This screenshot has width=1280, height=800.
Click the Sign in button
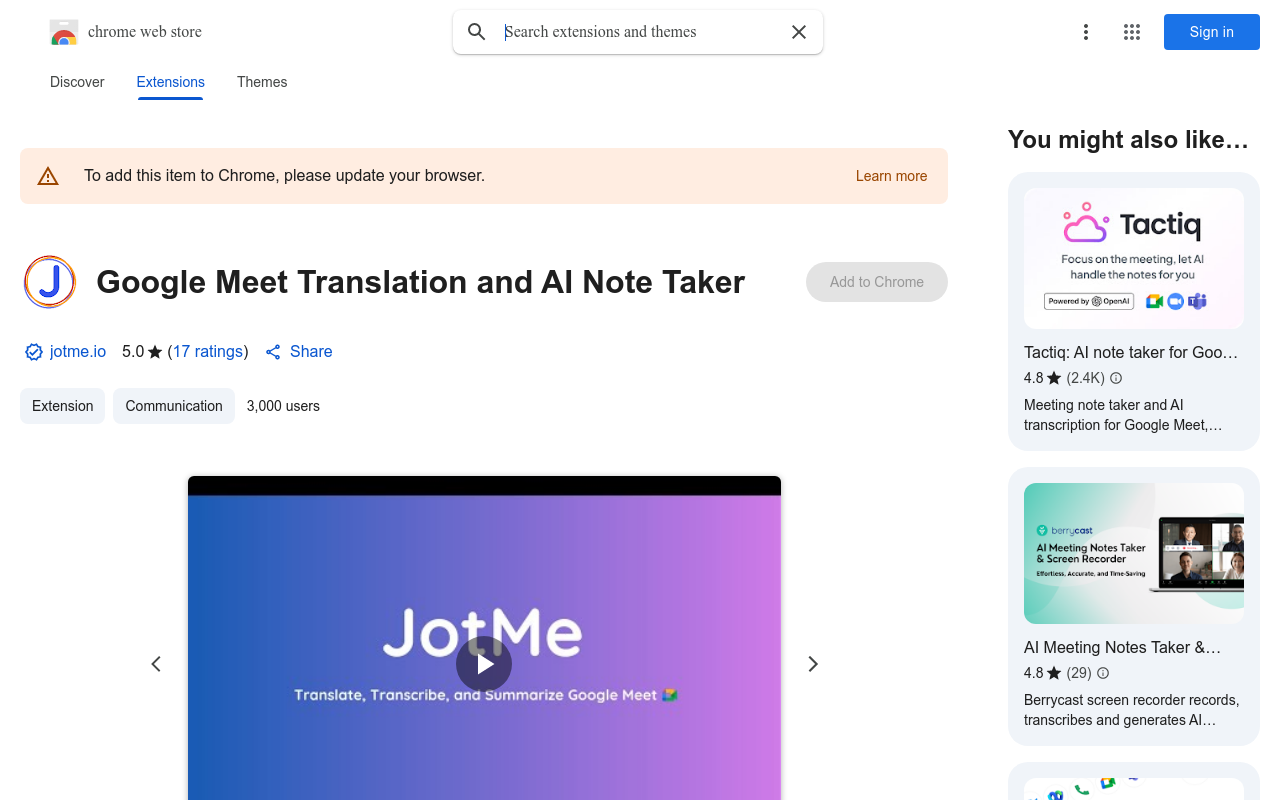pos(1212,32)
